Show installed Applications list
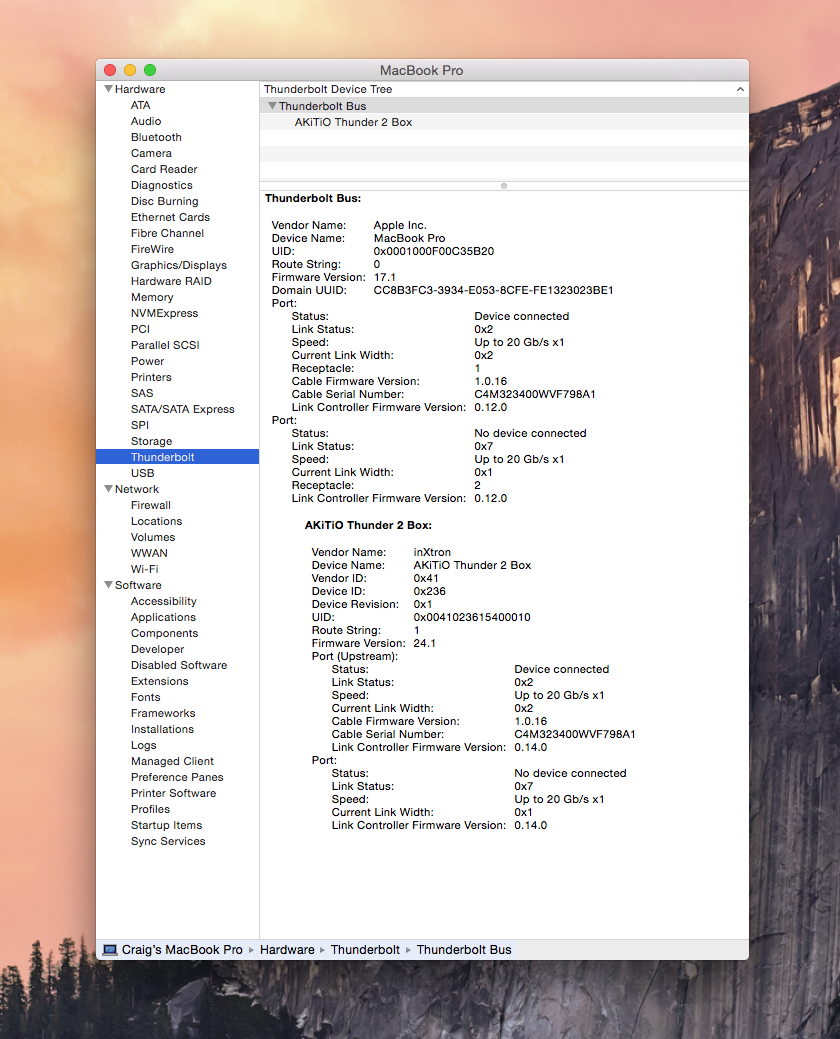 (163, 617)
